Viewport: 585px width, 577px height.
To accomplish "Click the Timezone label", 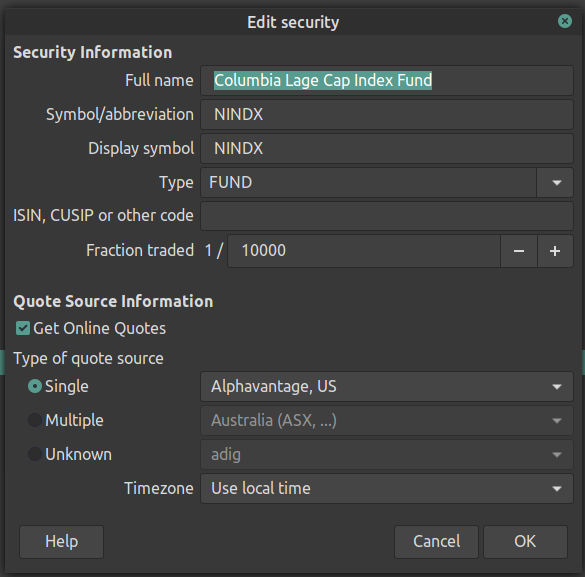I will 159,488.
